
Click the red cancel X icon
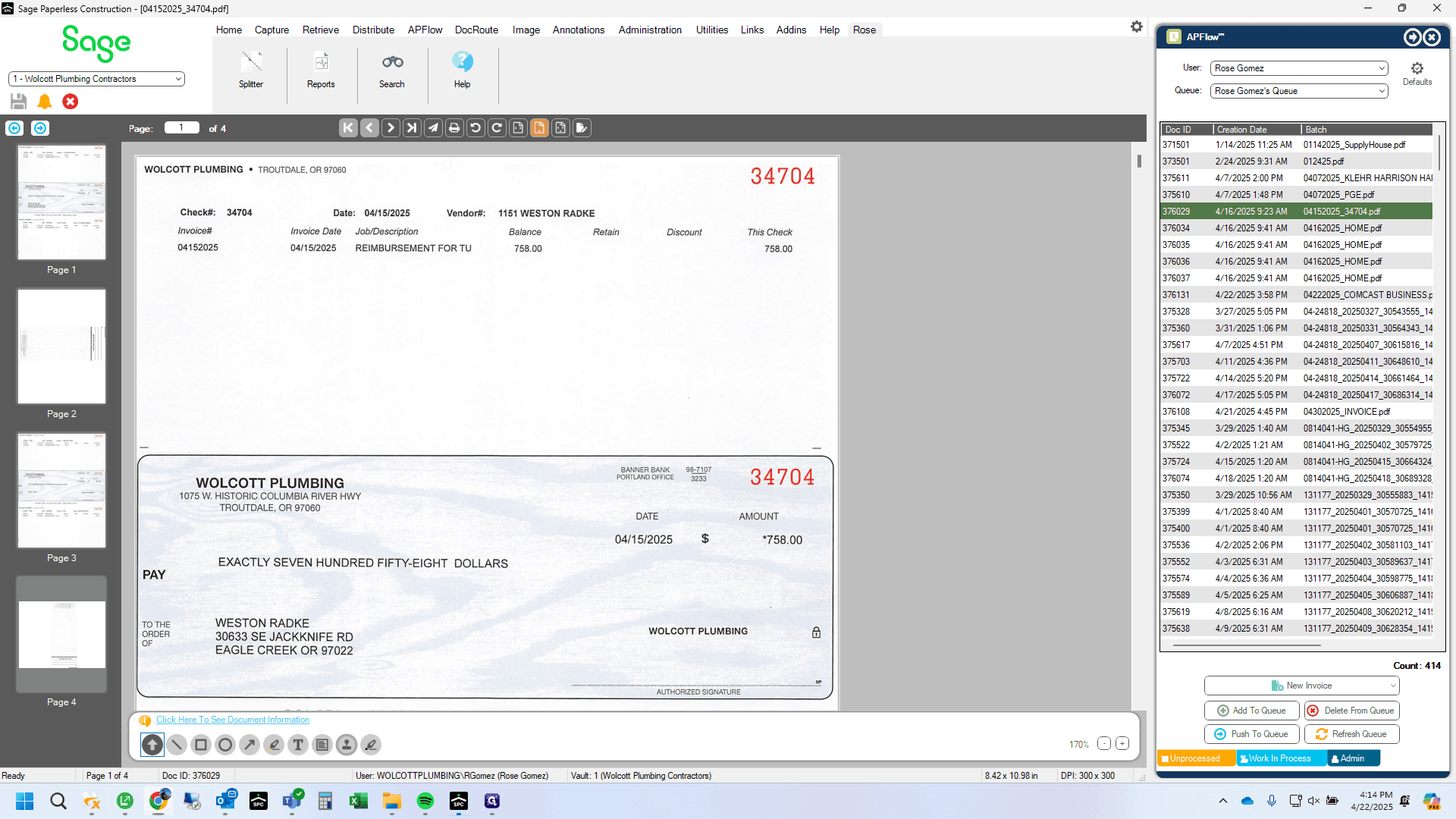tap(71, 101)
